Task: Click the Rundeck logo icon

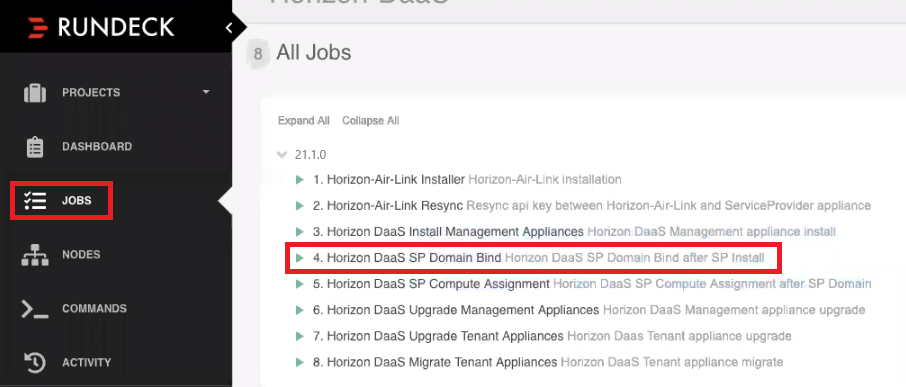Action: tap(38, 27)
